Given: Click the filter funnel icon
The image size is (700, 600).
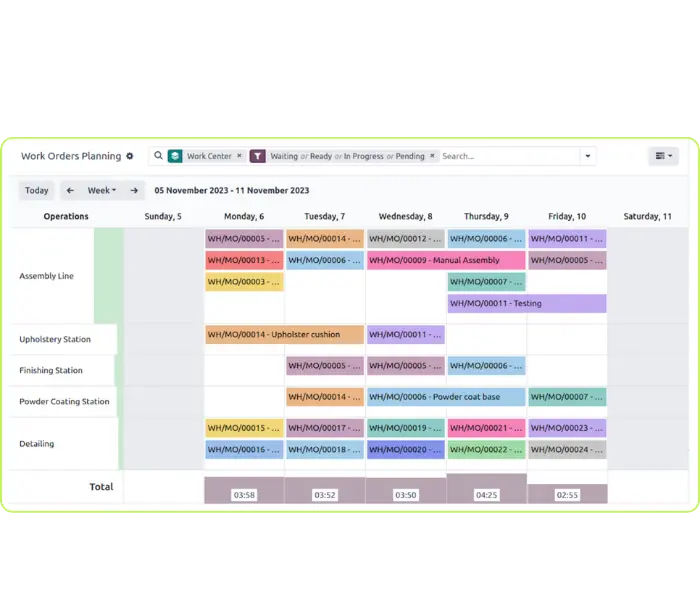Looking at the screenshot, I should coord(258,156).
